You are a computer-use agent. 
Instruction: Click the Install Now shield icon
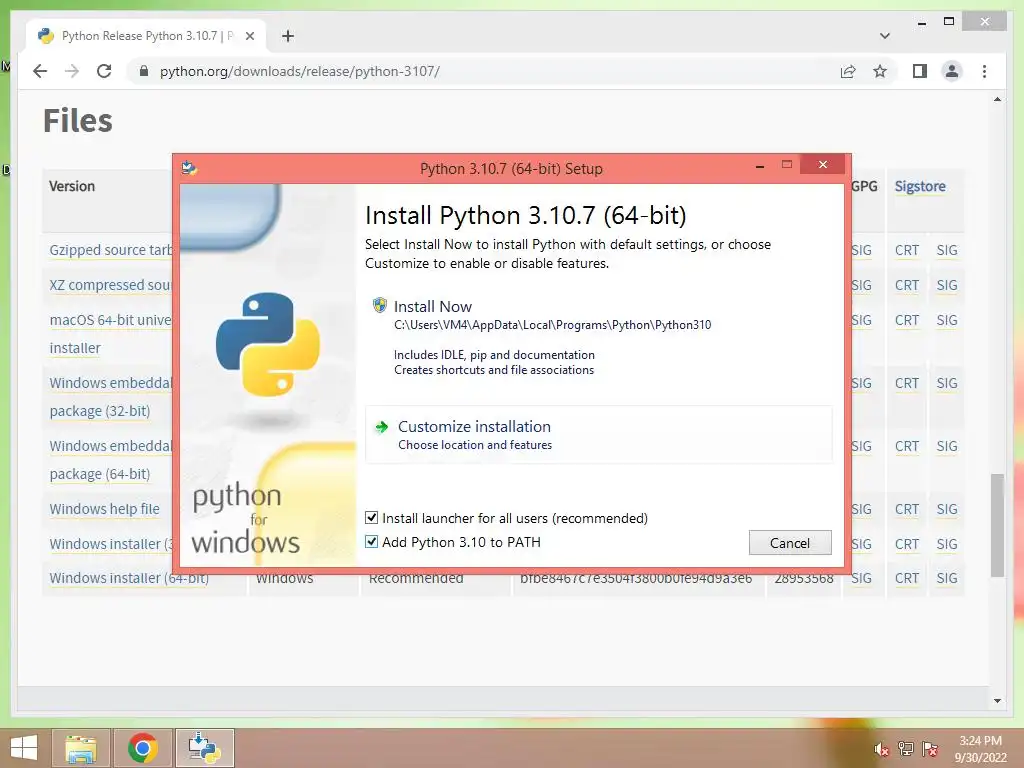[379, 305]
